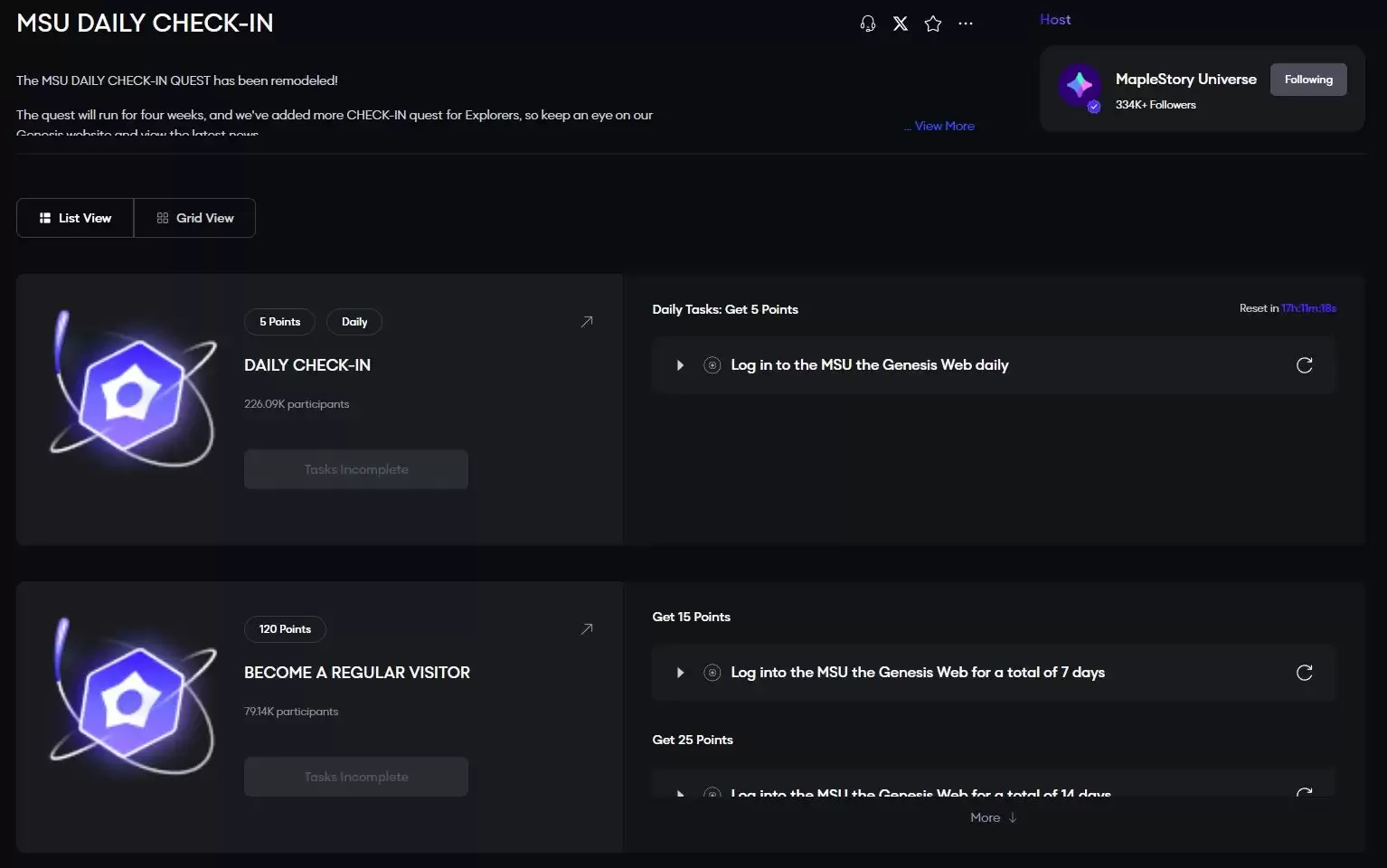
Task: Click the star favorite icon
Action: tap(933, 24)
